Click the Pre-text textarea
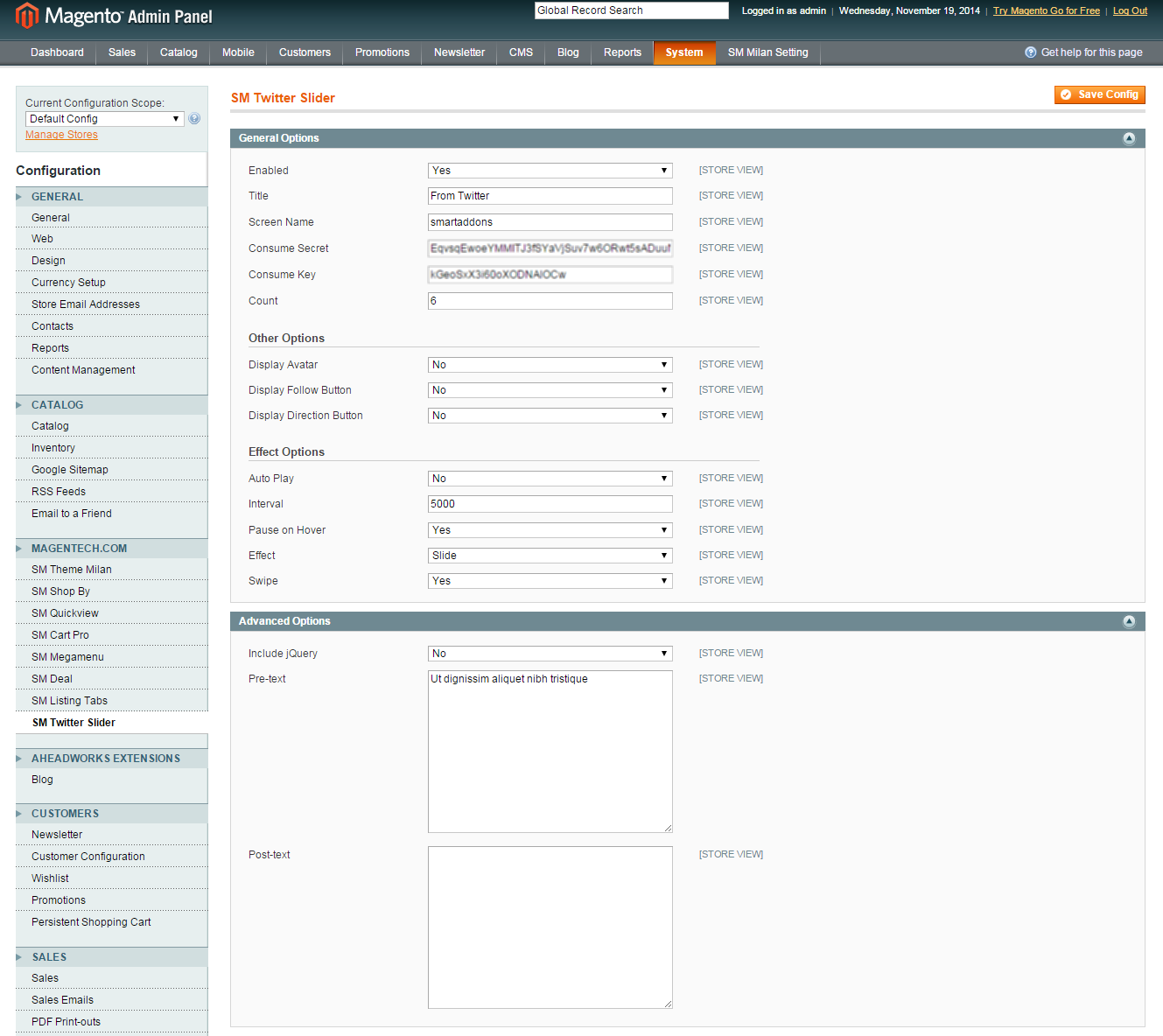This screenshot has height=1036, width=1163. click(550, 752)
